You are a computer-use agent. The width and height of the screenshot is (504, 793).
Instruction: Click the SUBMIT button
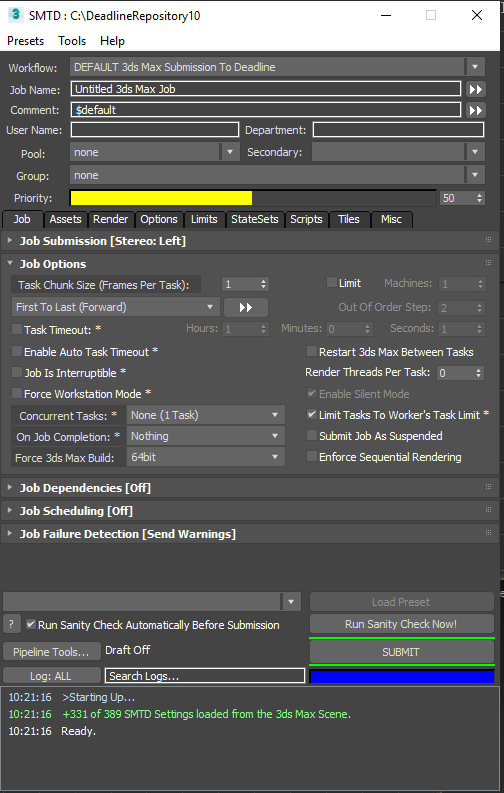pos(401,652)
